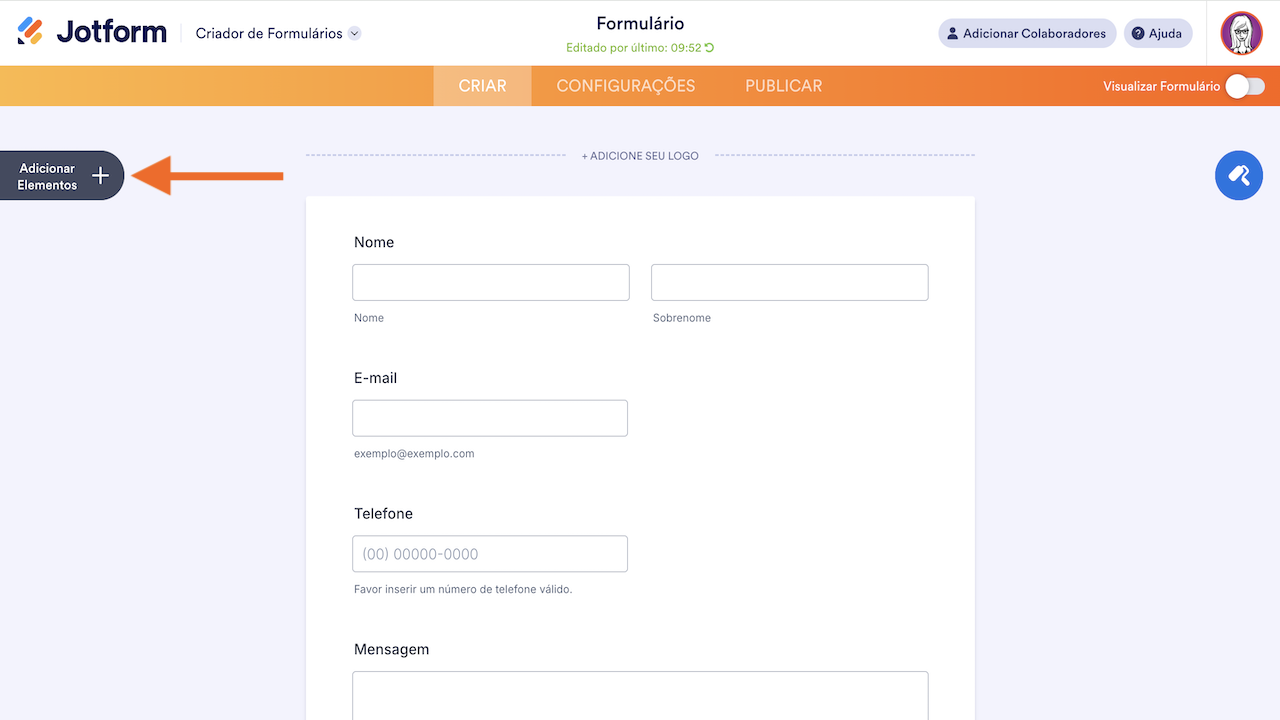Click the Mensagem text area

click(x=640, y=695)
